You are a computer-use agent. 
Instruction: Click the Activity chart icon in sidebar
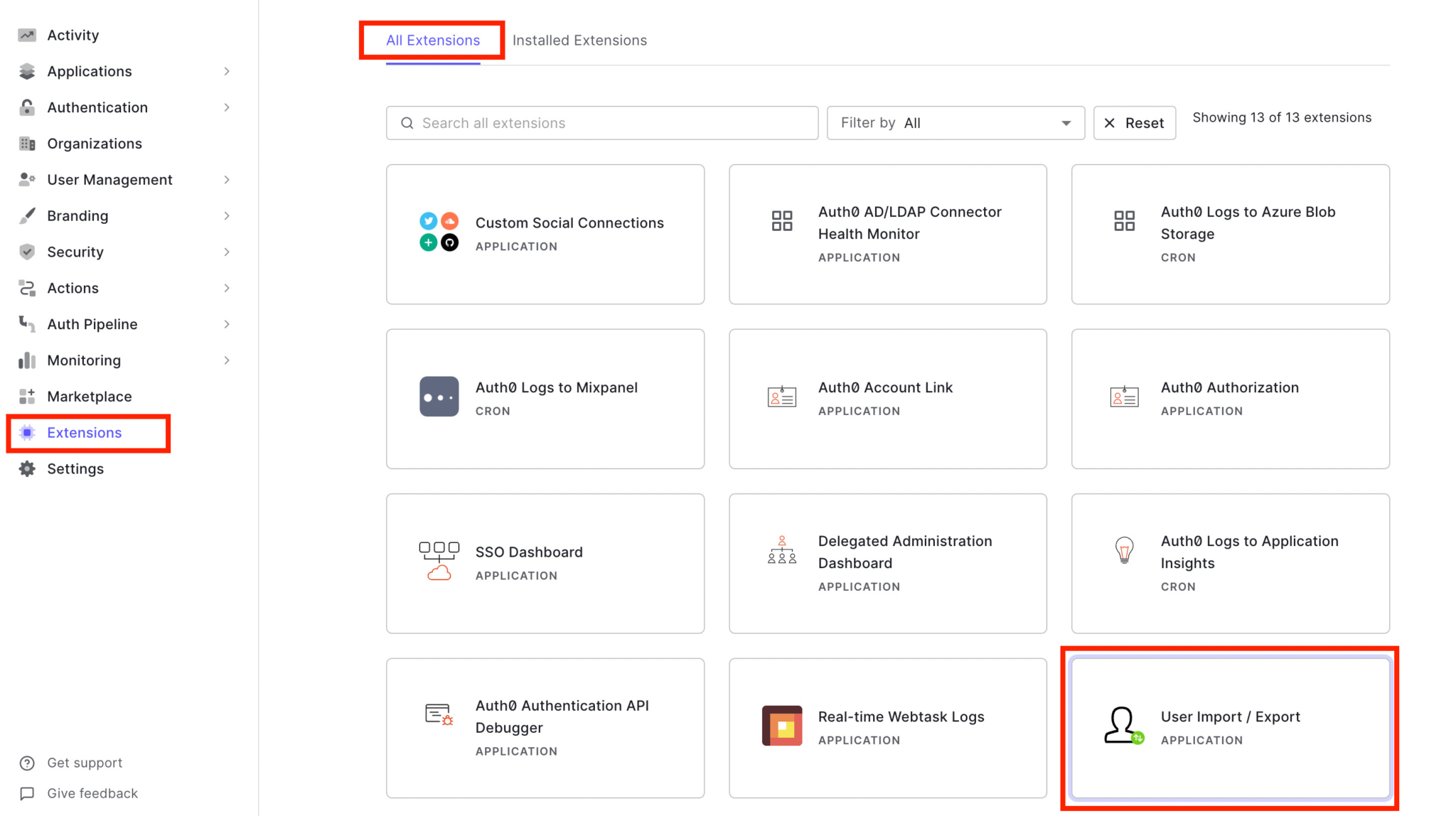coord(27,35)
